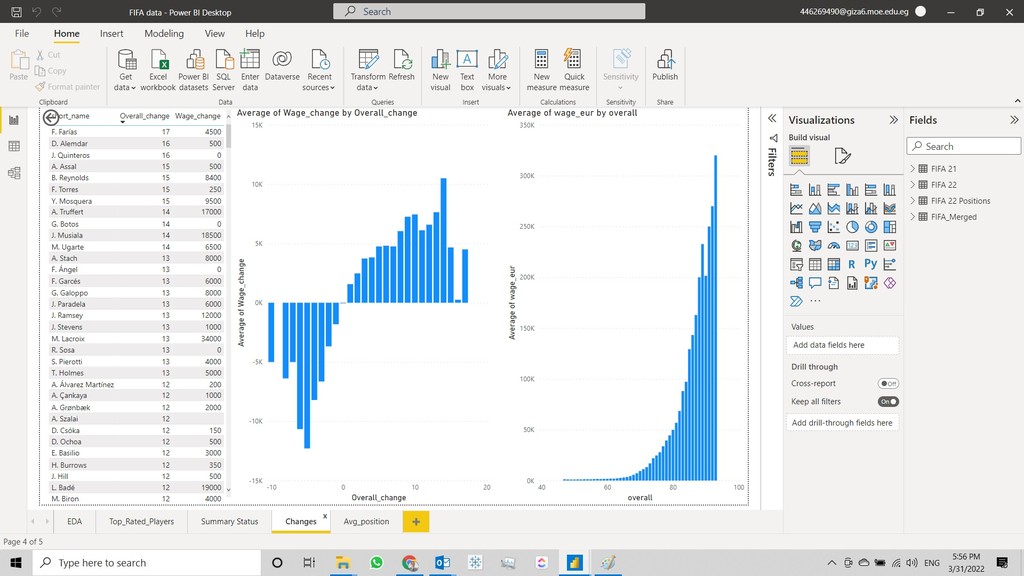The image size is (1024, 576).
Task: Import from Excel workbook
Action: tap(158, 71)
